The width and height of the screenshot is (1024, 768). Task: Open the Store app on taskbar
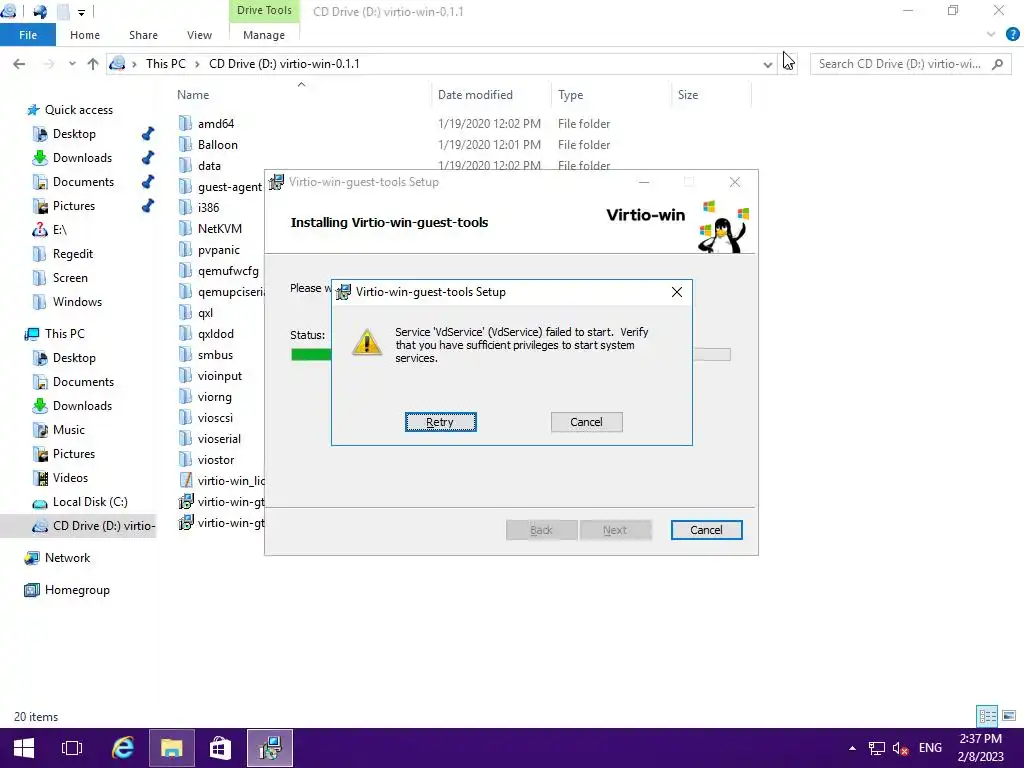click(x=220, y=748)
